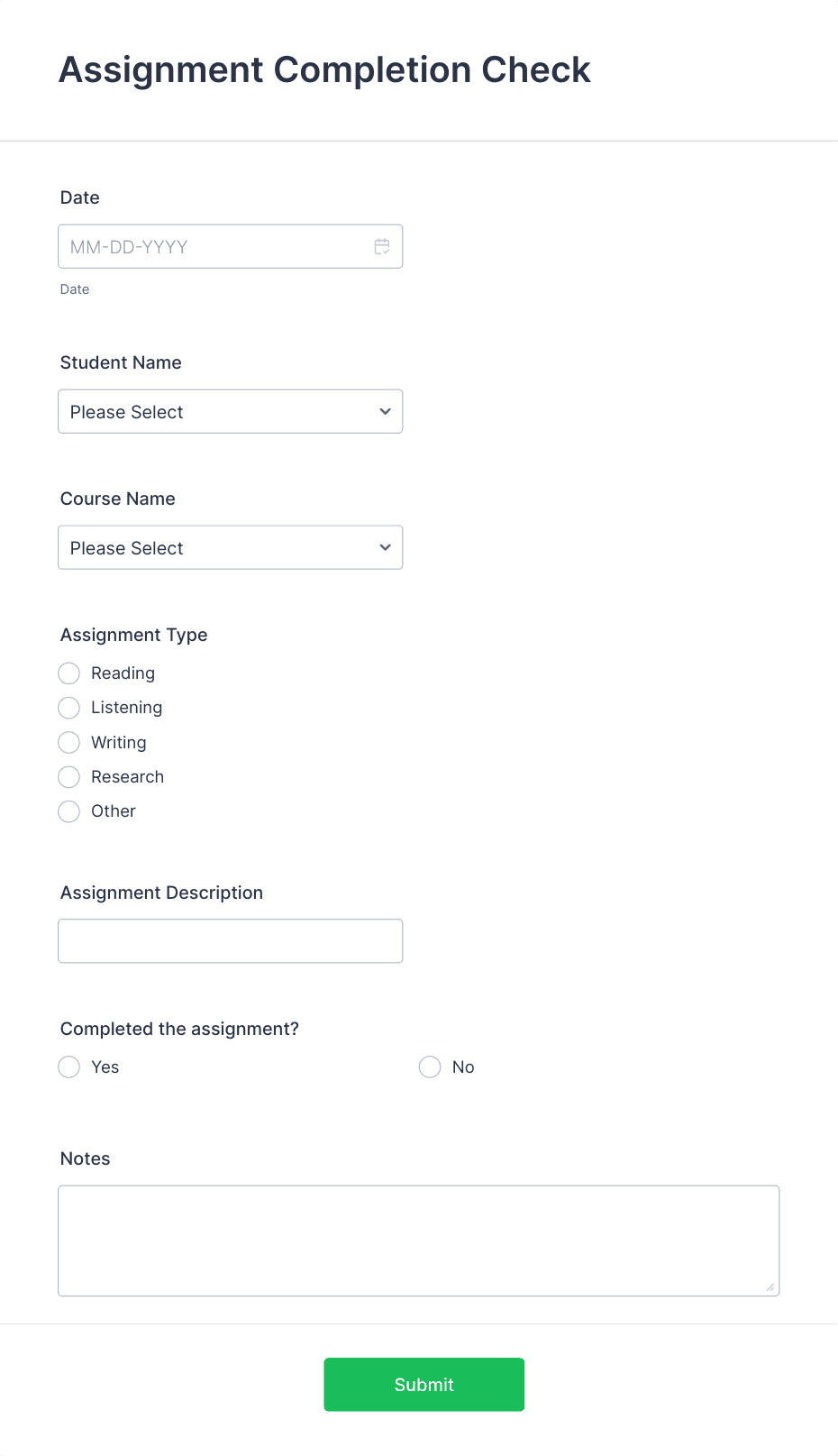The width and height of the screenshot is (838, 1456).
Task: Select Writing as assignment type
Action: pos(69,742)
